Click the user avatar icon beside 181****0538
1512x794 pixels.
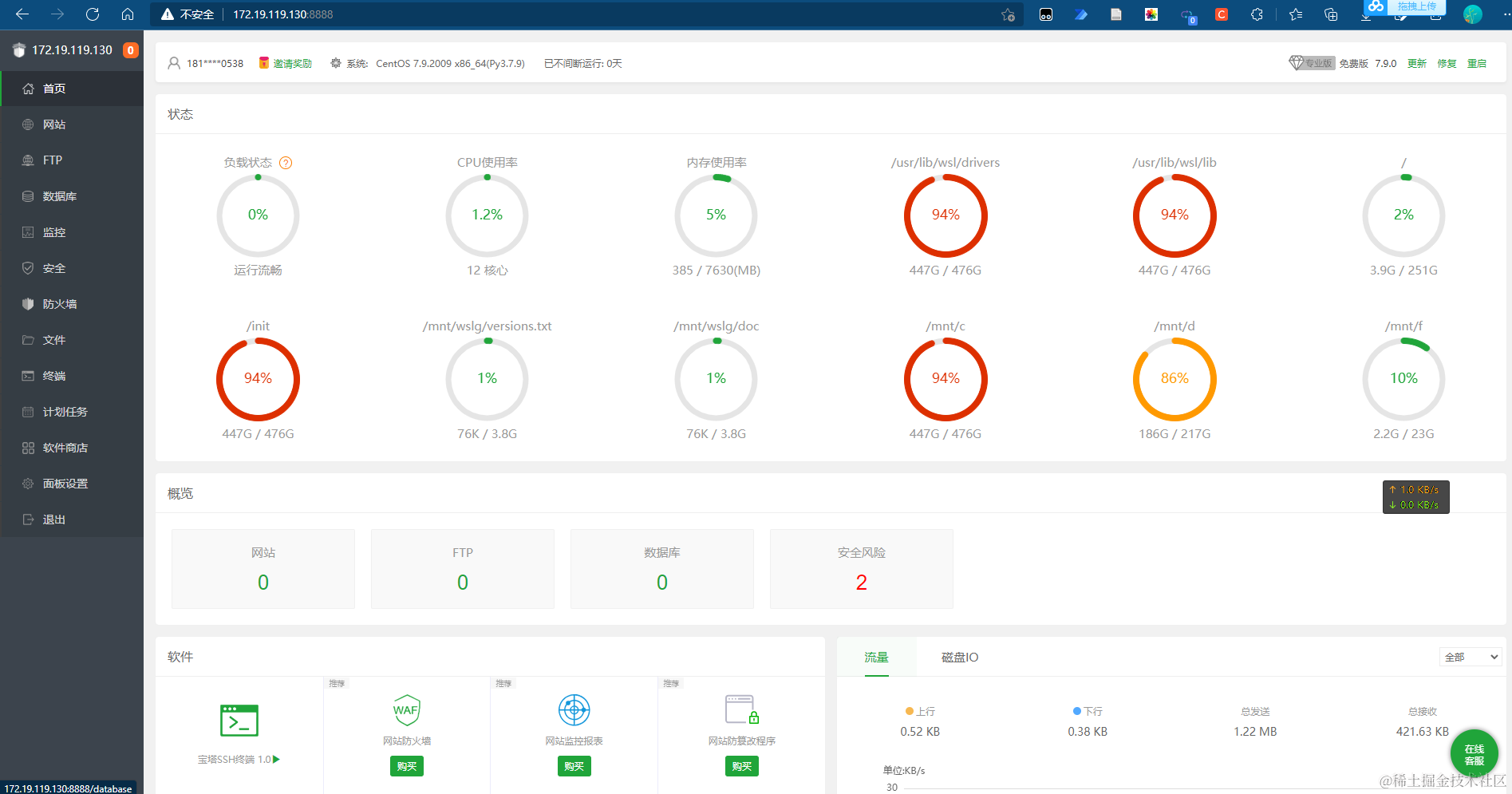174,63
